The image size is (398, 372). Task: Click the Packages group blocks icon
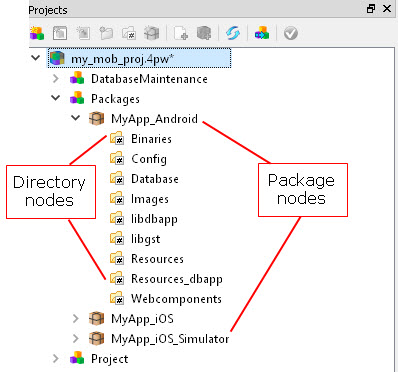[77, 98]
